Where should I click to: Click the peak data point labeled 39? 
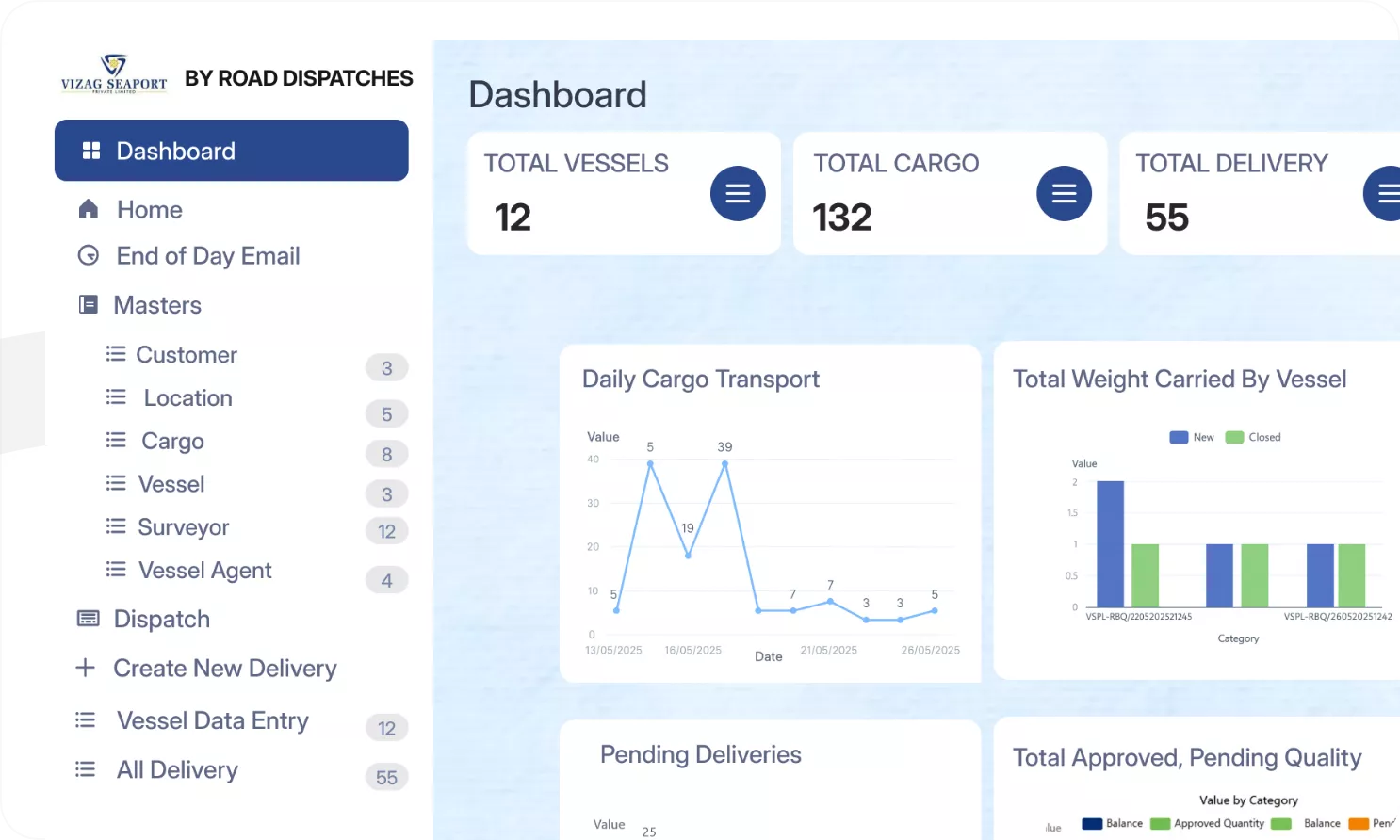point(724,463)
